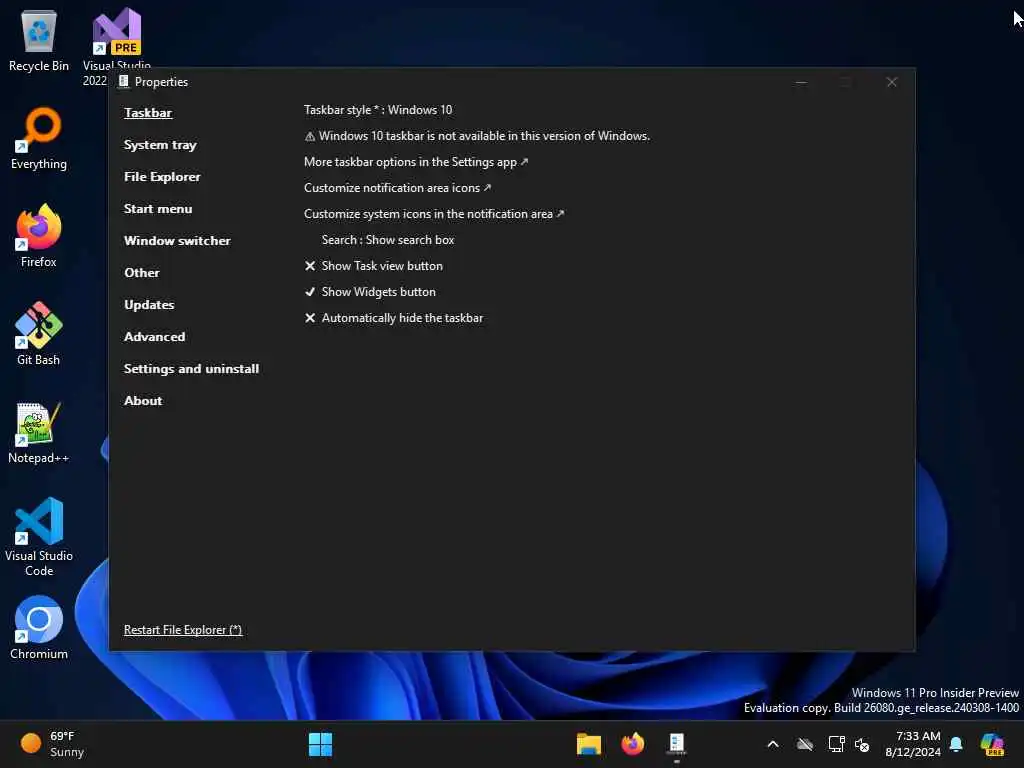Click the Properties app icon on taskbar
The height and width of the screenshot is (768, 1024).
677,744
